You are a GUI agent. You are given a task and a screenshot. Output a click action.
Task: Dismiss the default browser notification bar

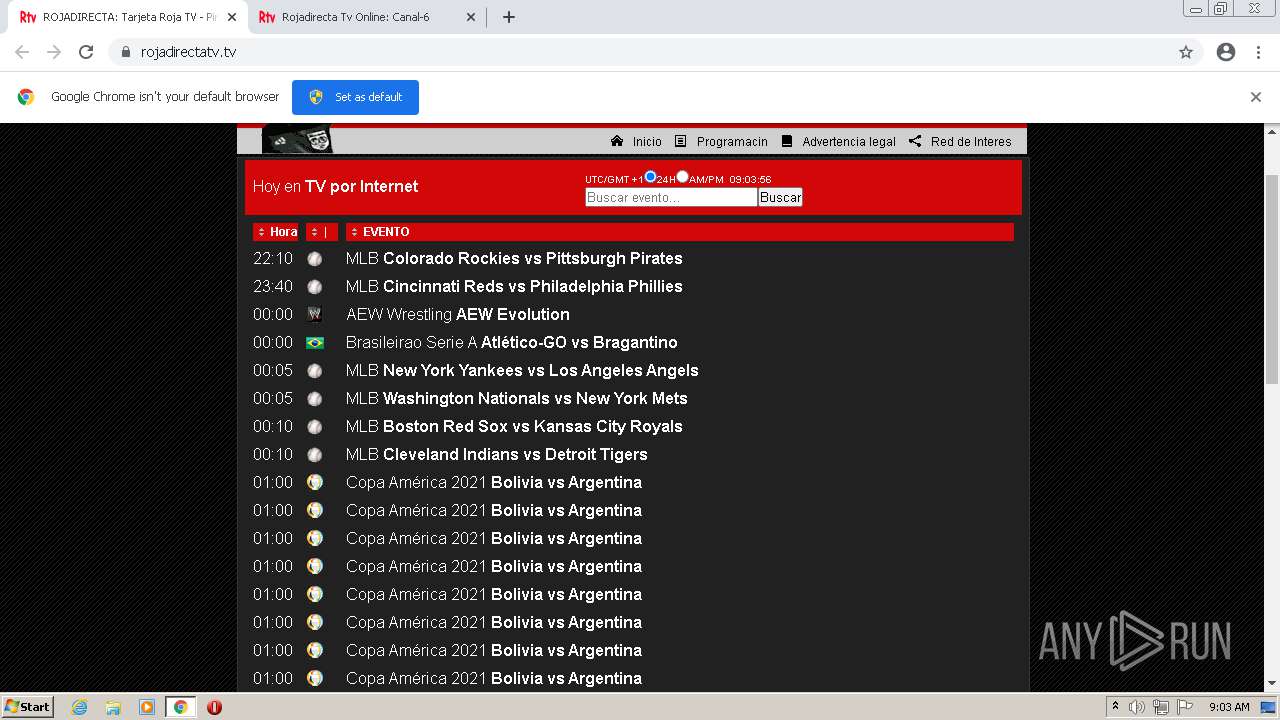pyautogui.click(x=1256, y=97)
